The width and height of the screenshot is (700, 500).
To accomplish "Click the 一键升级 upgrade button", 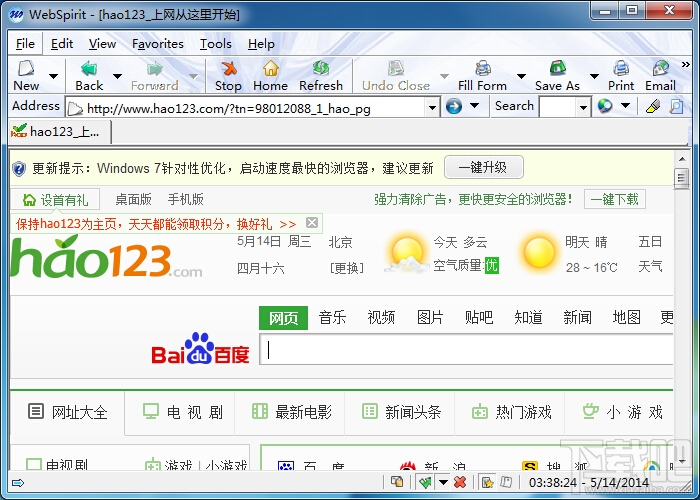I will coord(483,167).
